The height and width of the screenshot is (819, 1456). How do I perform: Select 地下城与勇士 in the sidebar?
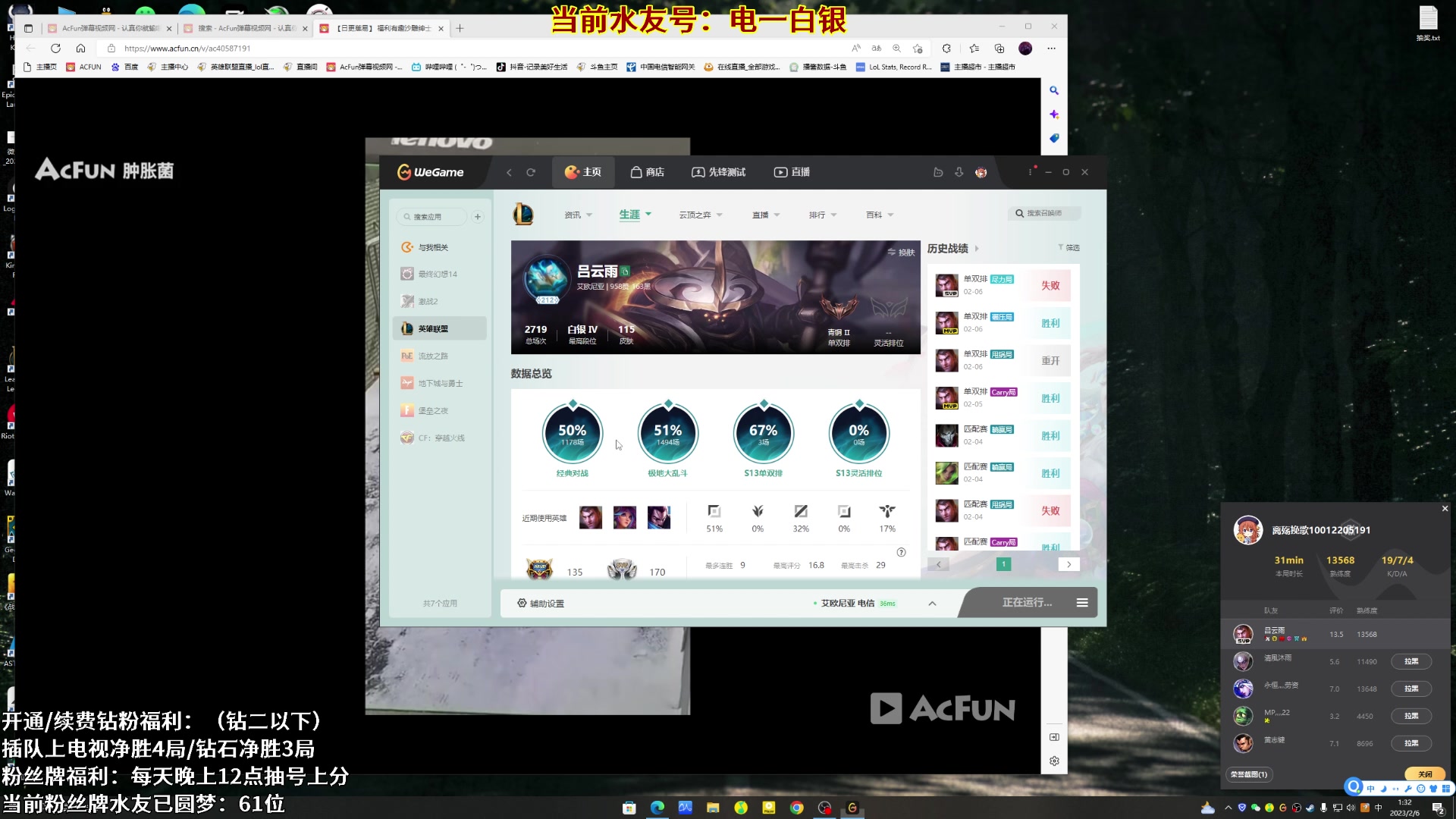tap(440, 383)
